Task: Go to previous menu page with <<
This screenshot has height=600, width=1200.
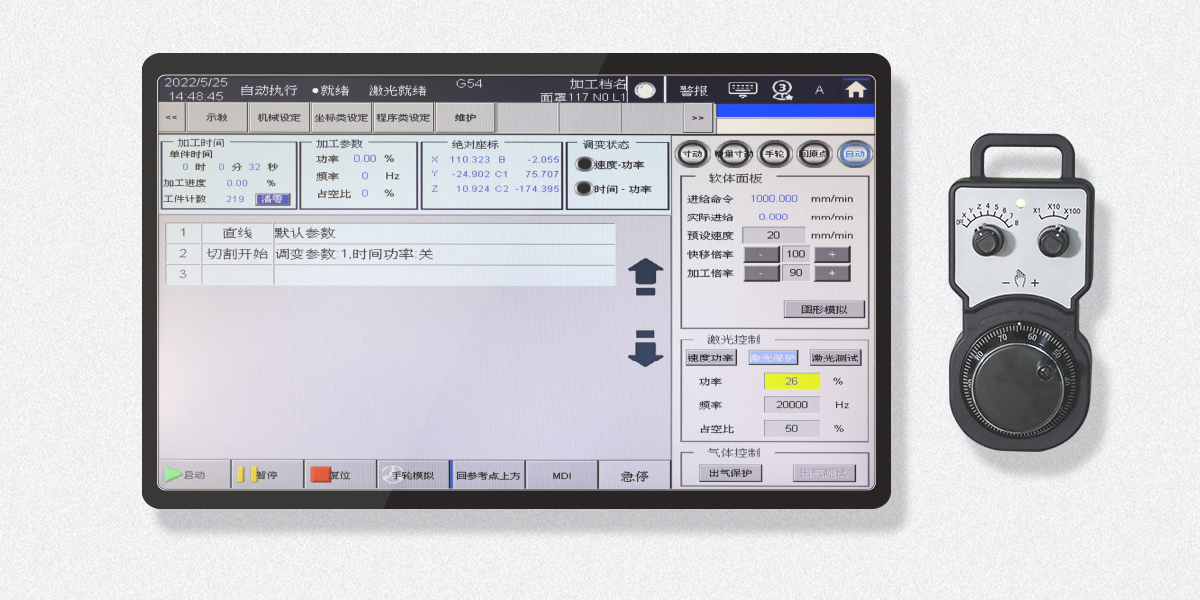Action: click(x=171, y=117)
